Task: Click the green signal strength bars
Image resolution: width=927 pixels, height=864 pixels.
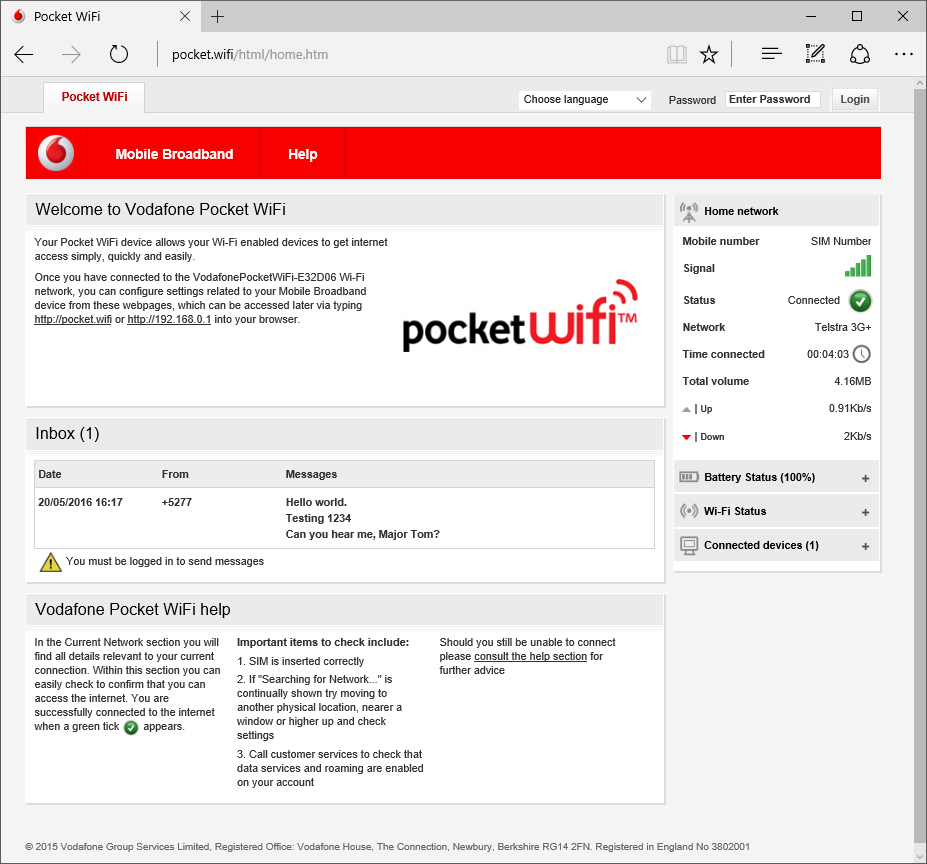Action: 858,266
